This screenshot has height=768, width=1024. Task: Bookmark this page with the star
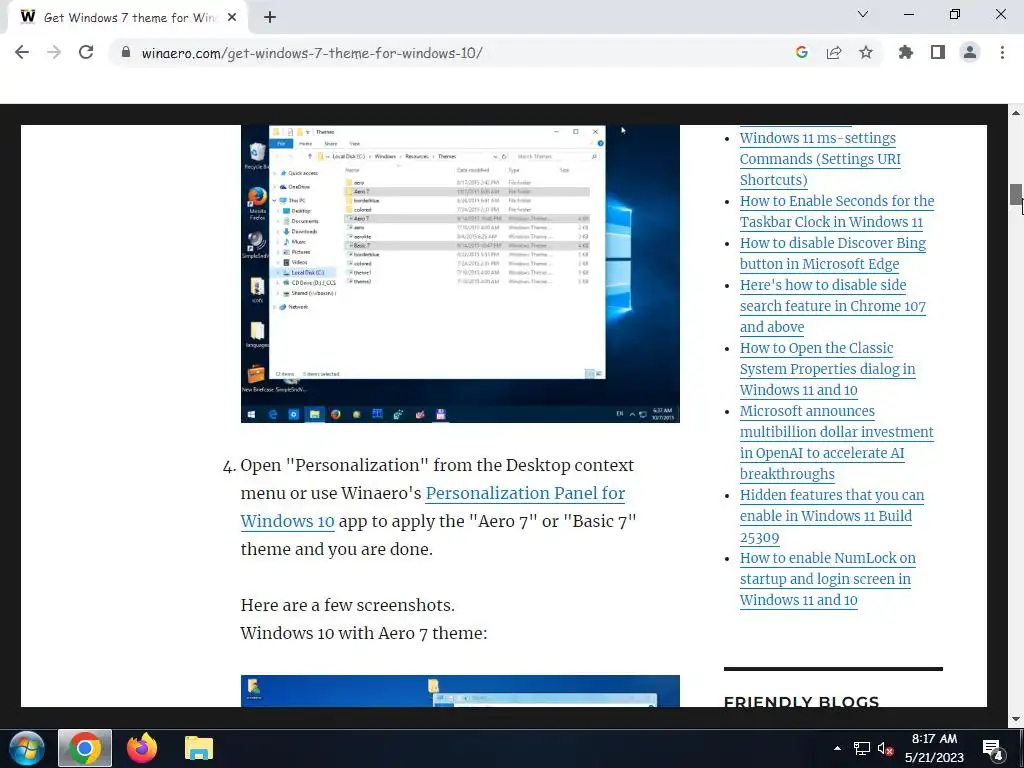tap(866, 52)
